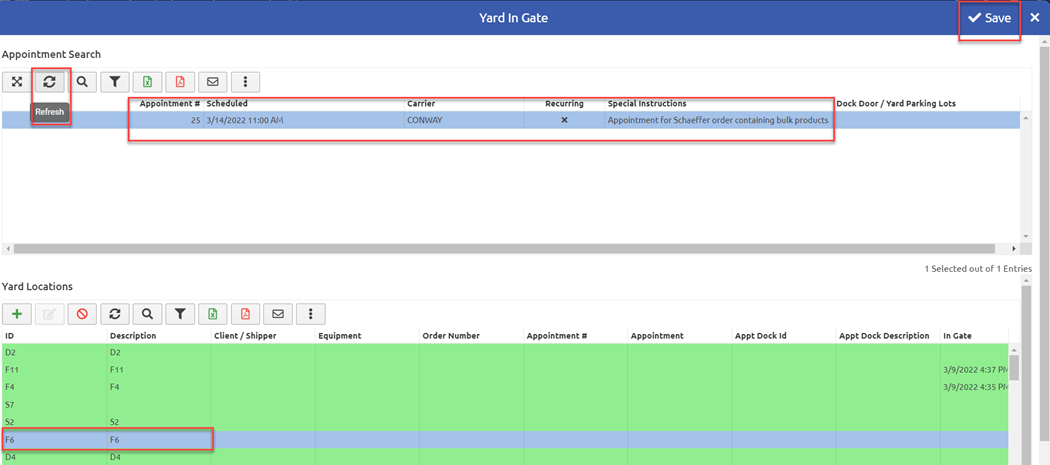
Task: Export Appointment Search to PDF
Action: click(x=180, y=82)
